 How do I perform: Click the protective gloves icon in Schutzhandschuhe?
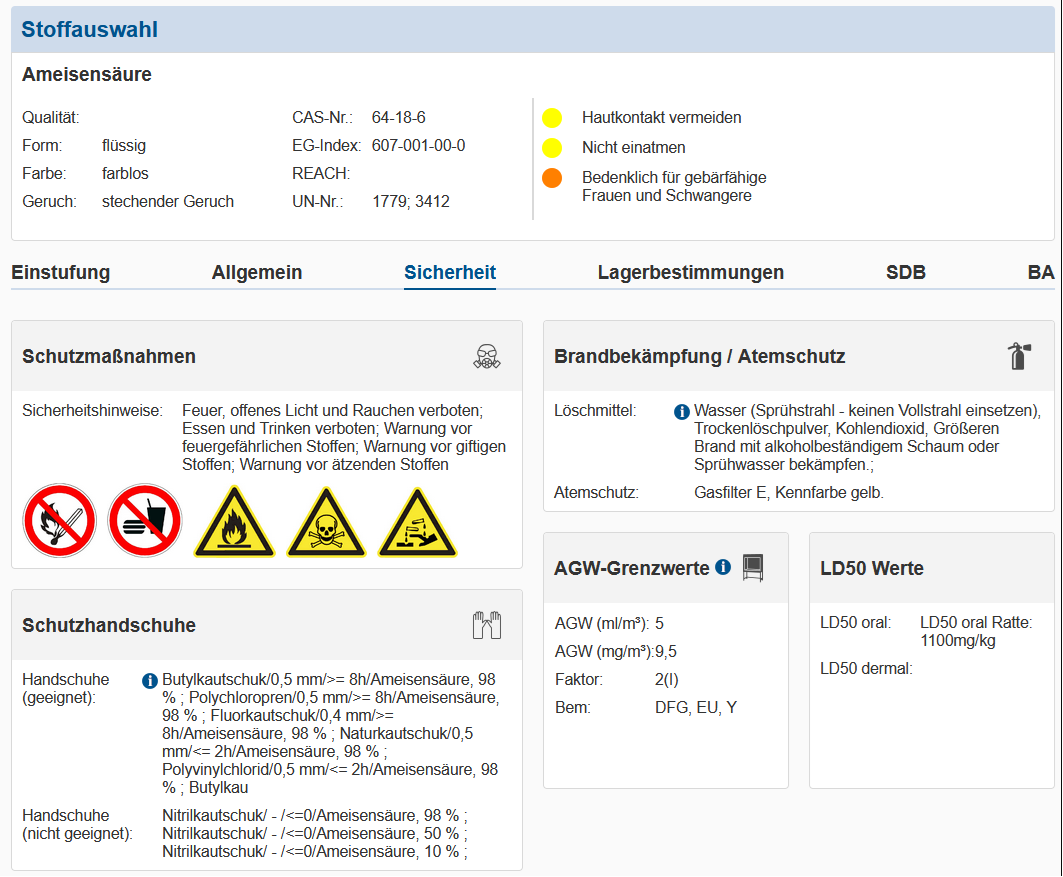487,625
